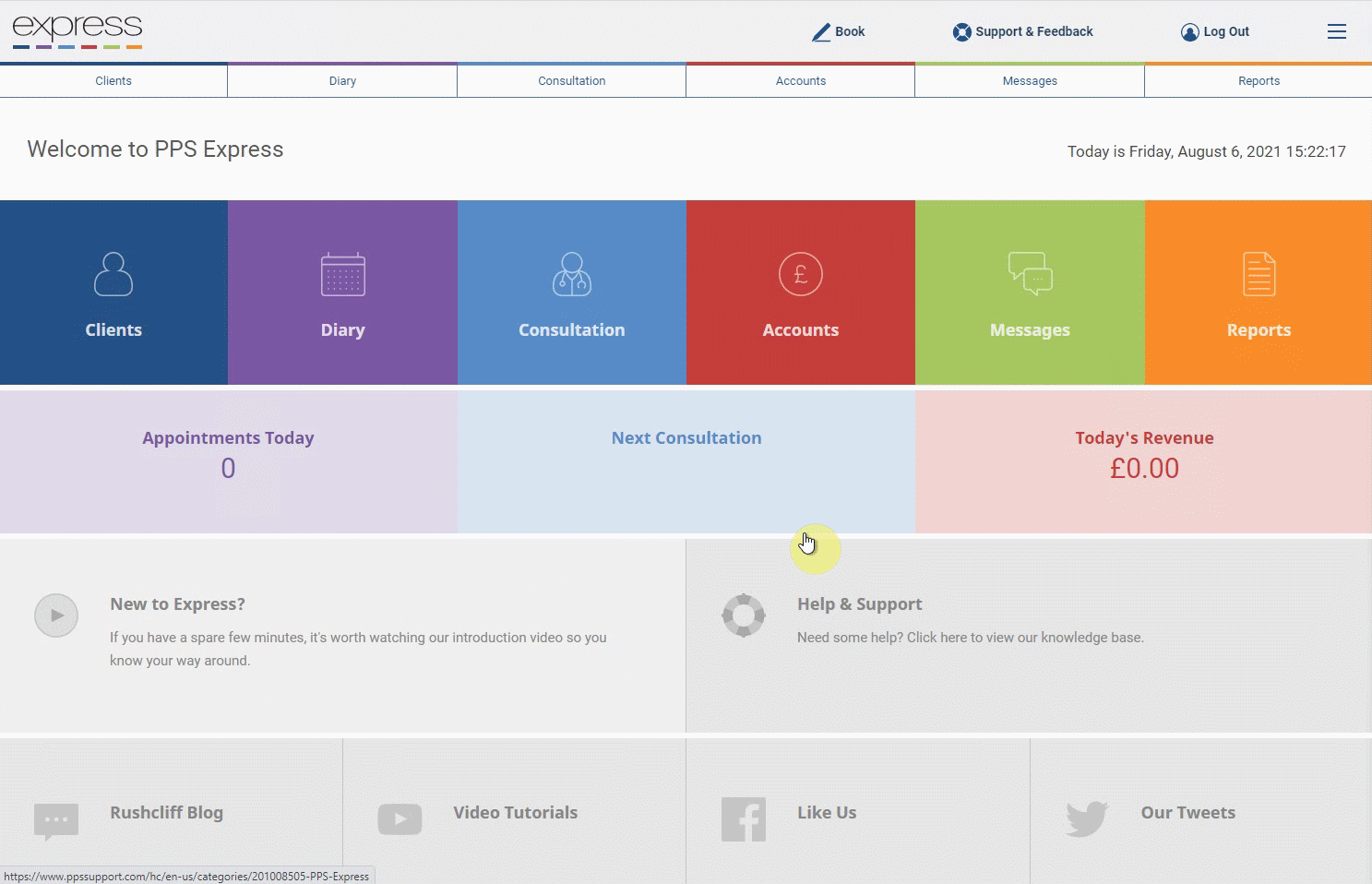Viewport: 1372px width, 884px height.
Task: Open the Video Tutorials YouTube icon
Action: [x=400, y=819]
